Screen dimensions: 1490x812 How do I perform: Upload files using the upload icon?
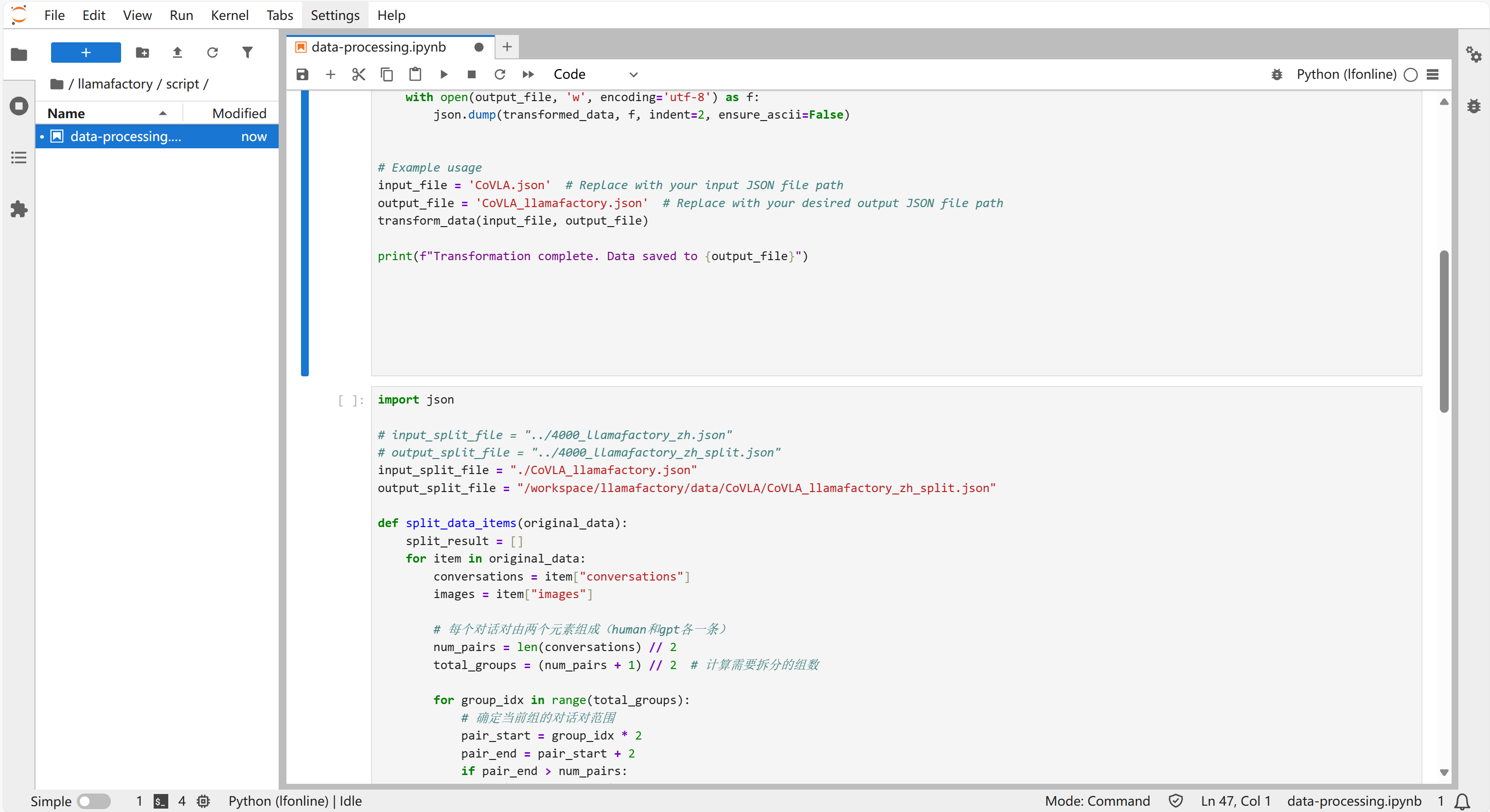[x=177, y=53]
